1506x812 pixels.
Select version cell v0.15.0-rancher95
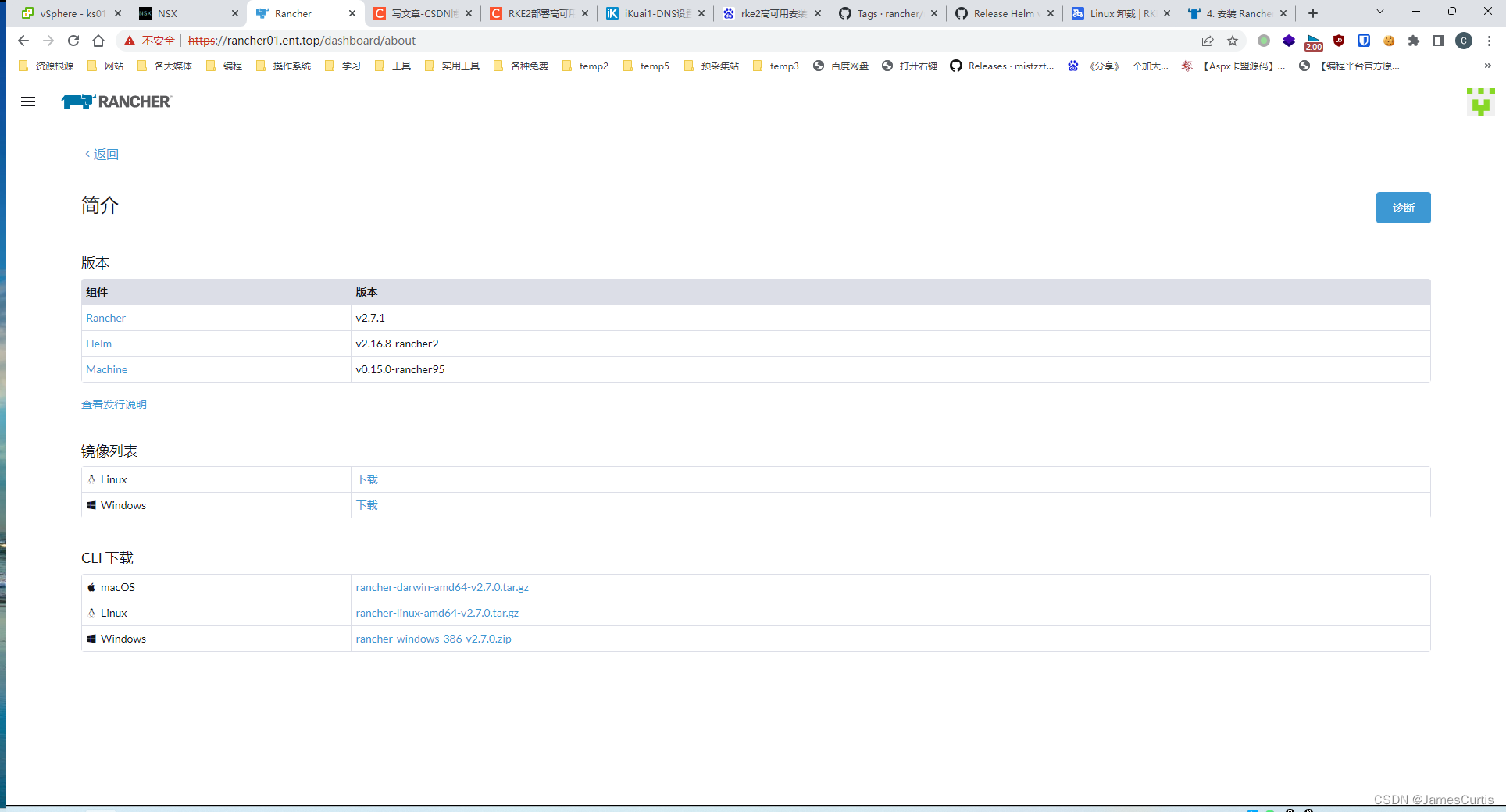890,369
